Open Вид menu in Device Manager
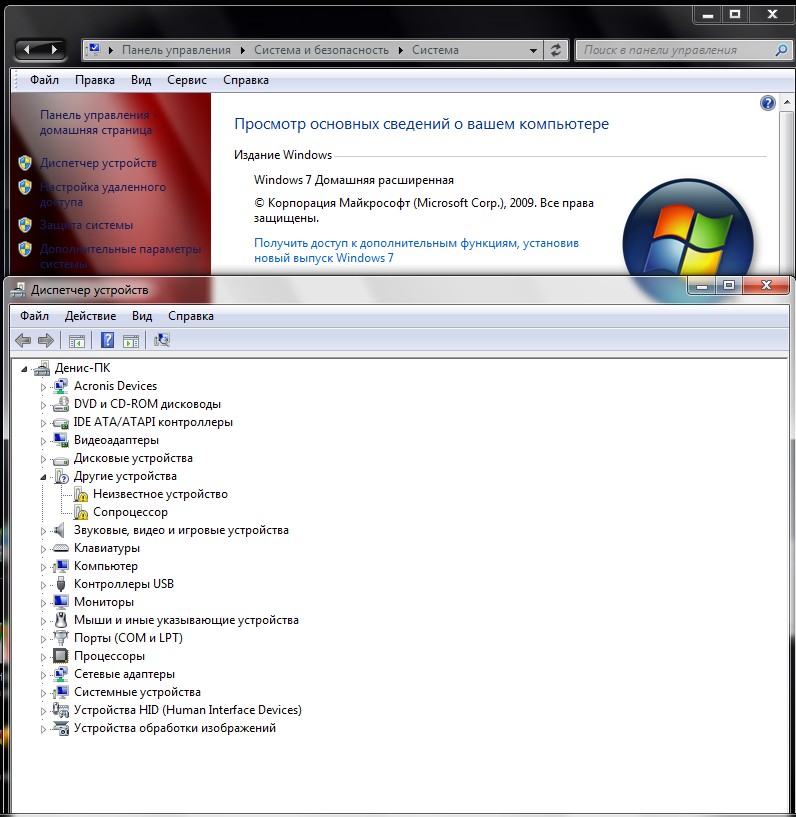The height and width of the screenshot is (817, 796). [x=142, y=316]
